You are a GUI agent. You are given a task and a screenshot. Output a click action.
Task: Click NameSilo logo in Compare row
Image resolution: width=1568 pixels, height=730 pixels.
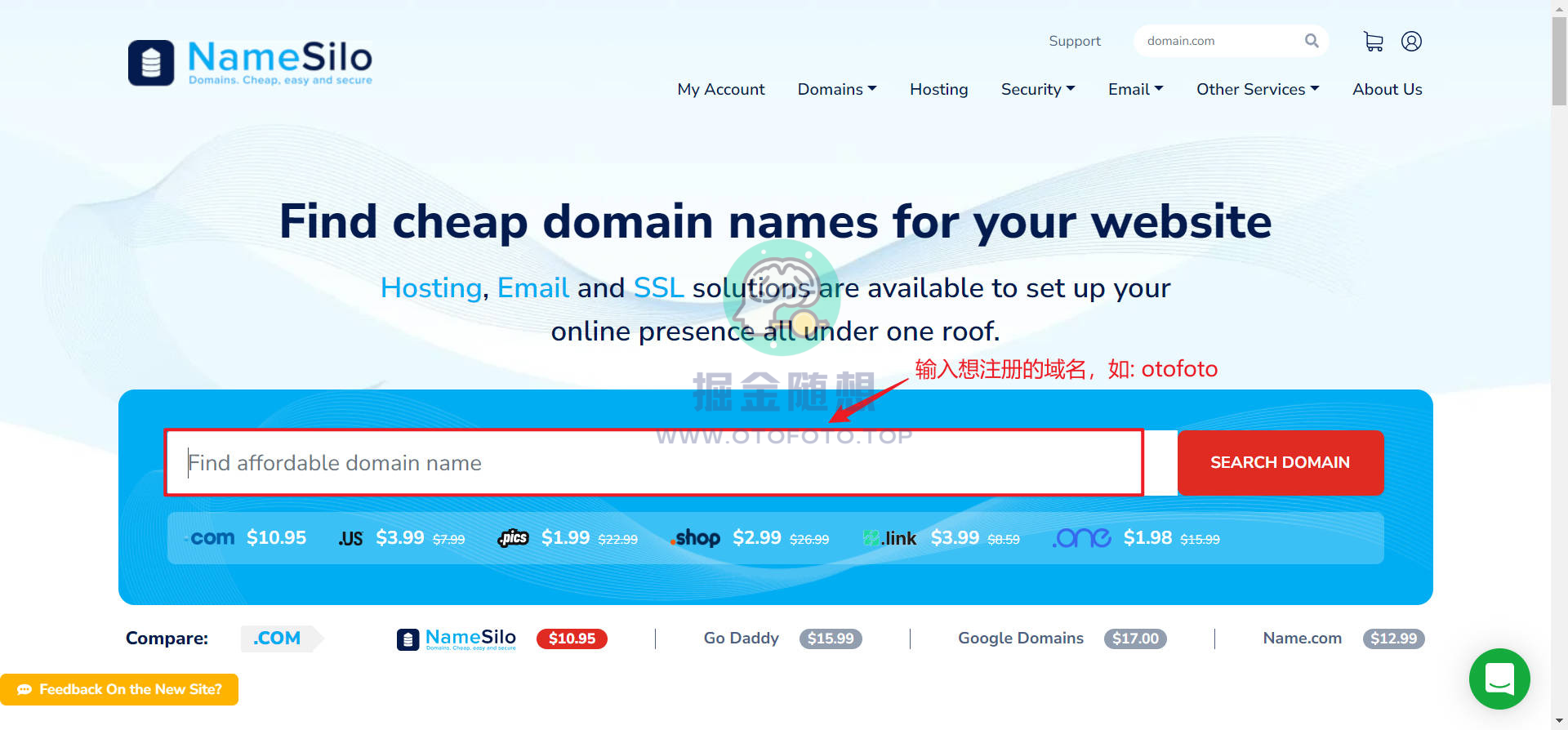pos(457,639)
